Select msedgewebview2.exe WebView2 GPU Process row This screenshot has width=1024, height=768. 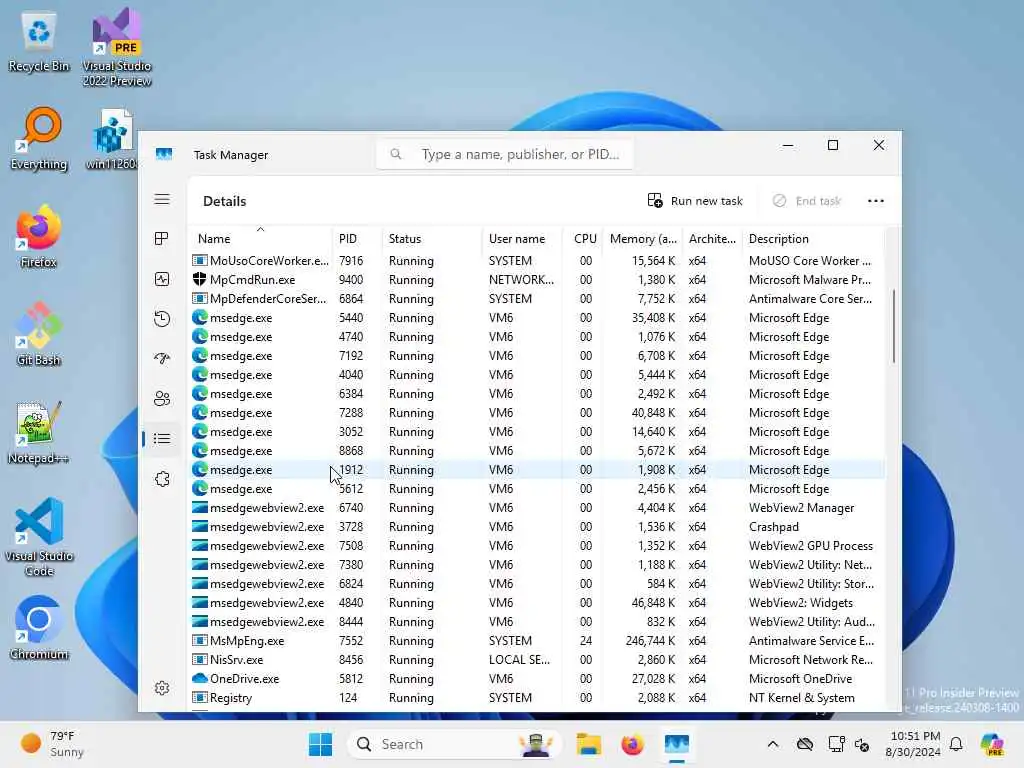tap(537, 545)
